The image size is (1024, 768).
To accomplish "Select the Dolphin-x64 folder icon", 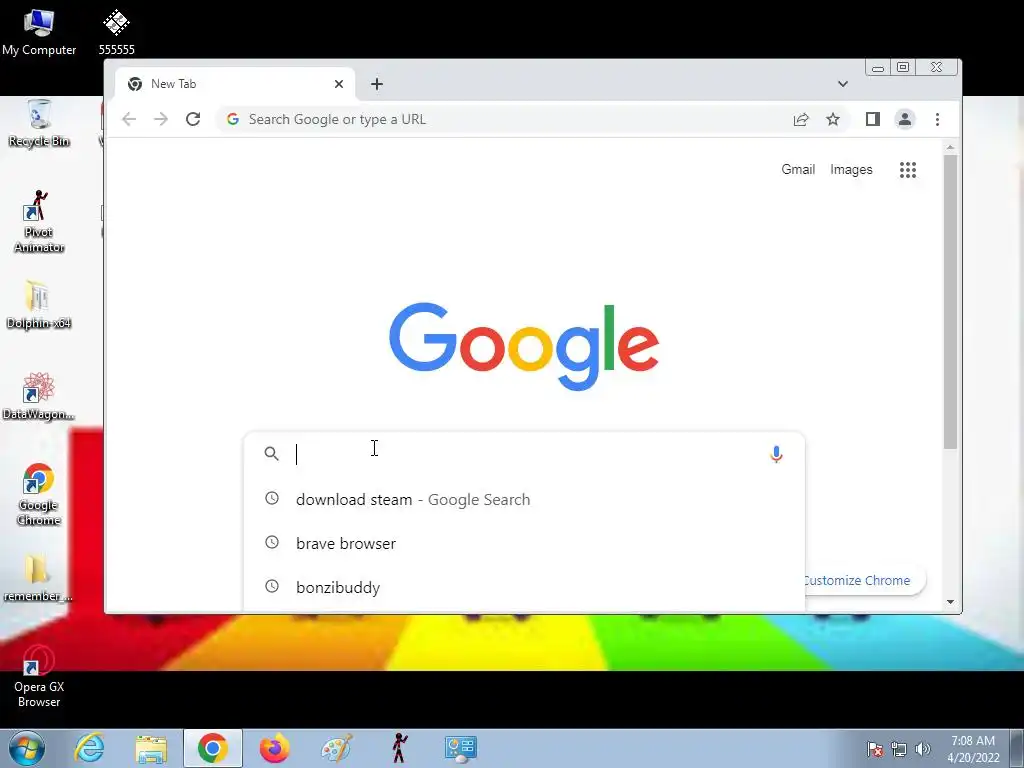I will [39, 305].
